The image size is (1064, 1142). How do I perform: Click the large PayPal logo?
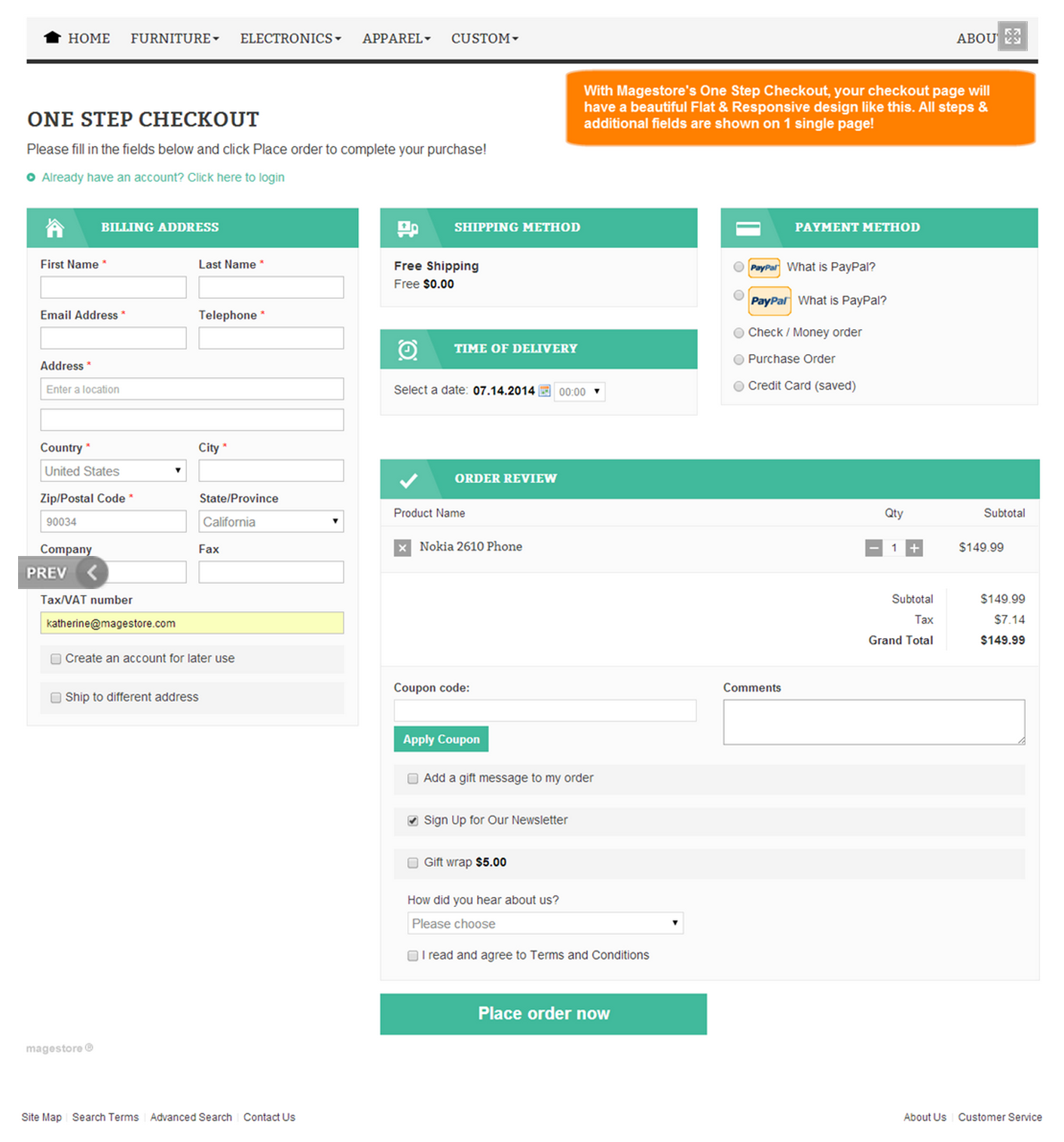pos(769,301)
